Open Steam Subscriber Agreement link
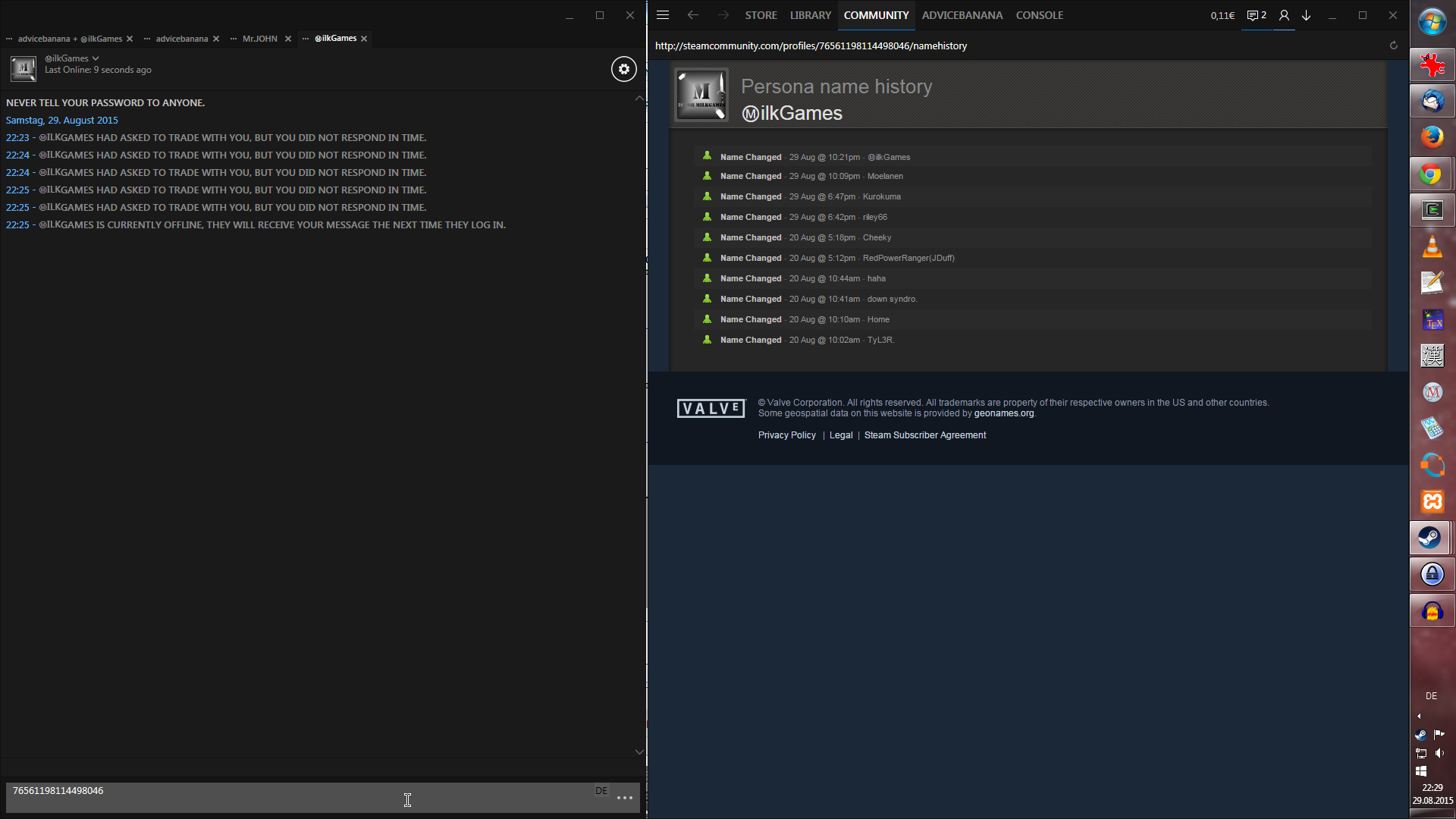This screenshot has width=1456, height=819. [924, 435]
